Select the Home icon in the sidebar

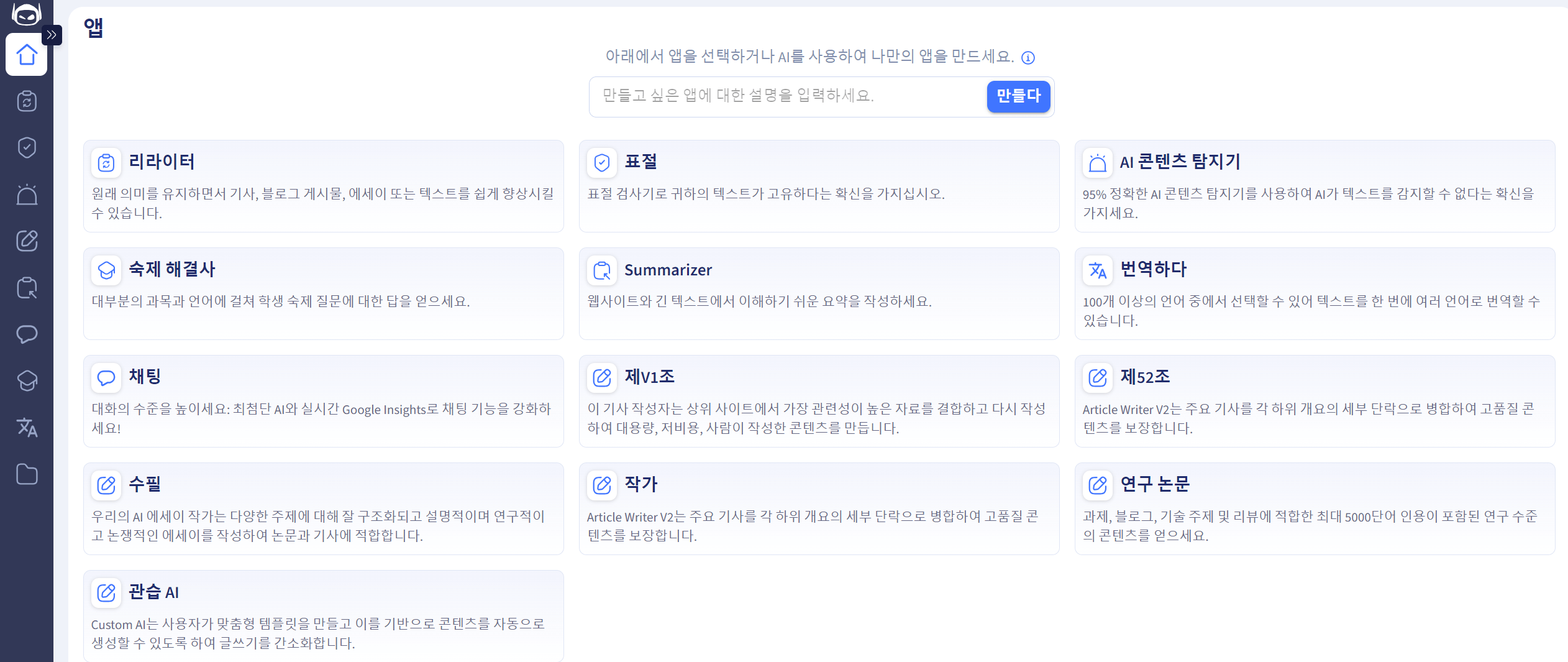26,55
